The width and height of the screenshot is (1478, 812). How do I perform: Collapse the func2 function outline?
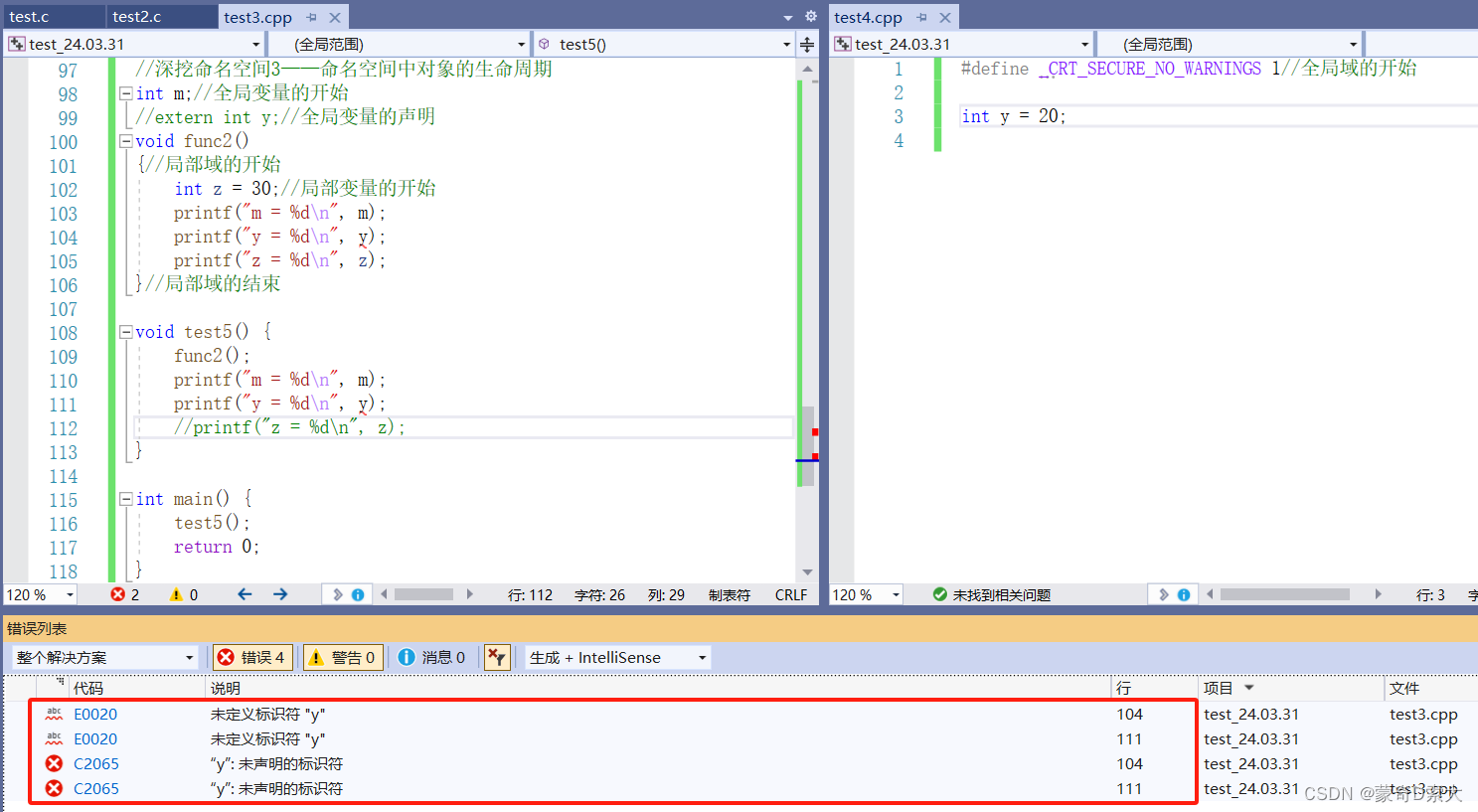click(126, 141)
